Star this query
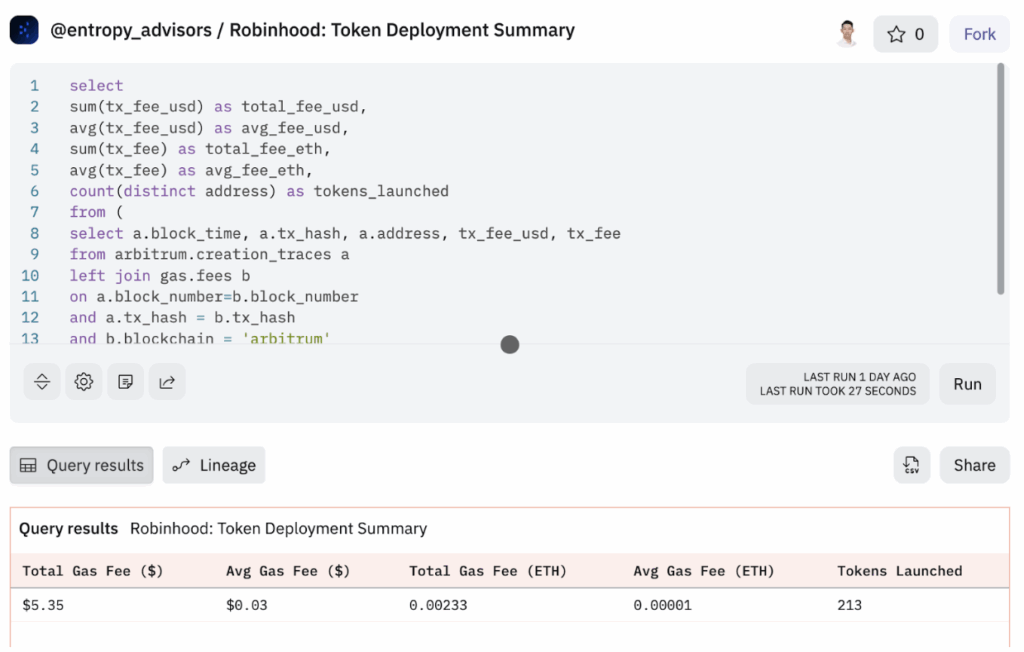 [x=905, y=34]
